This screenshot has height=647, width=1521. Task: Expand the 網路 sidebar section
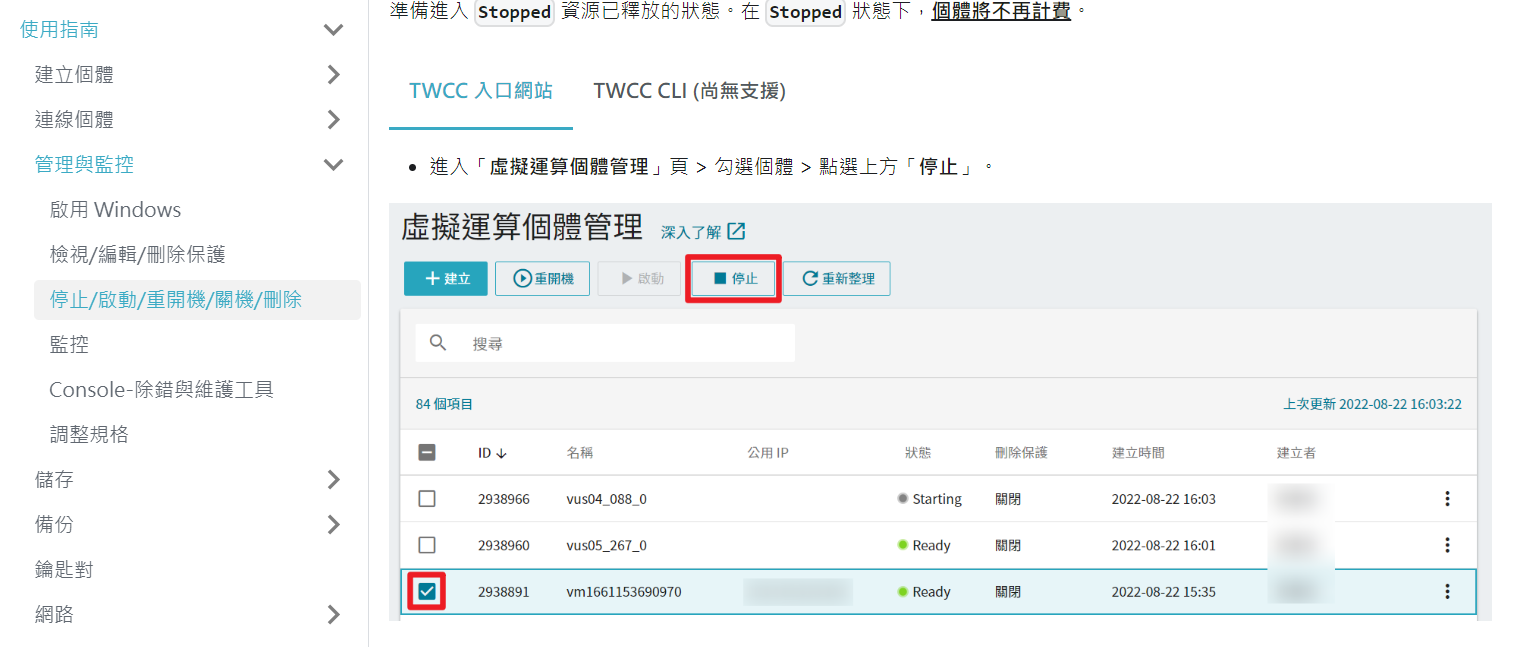[333, 614]
